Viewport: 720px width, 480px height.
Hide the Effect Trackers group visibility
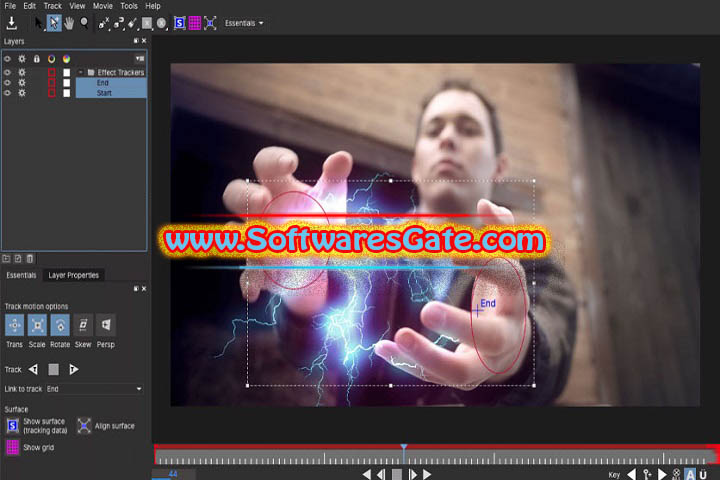click(7, 73)
